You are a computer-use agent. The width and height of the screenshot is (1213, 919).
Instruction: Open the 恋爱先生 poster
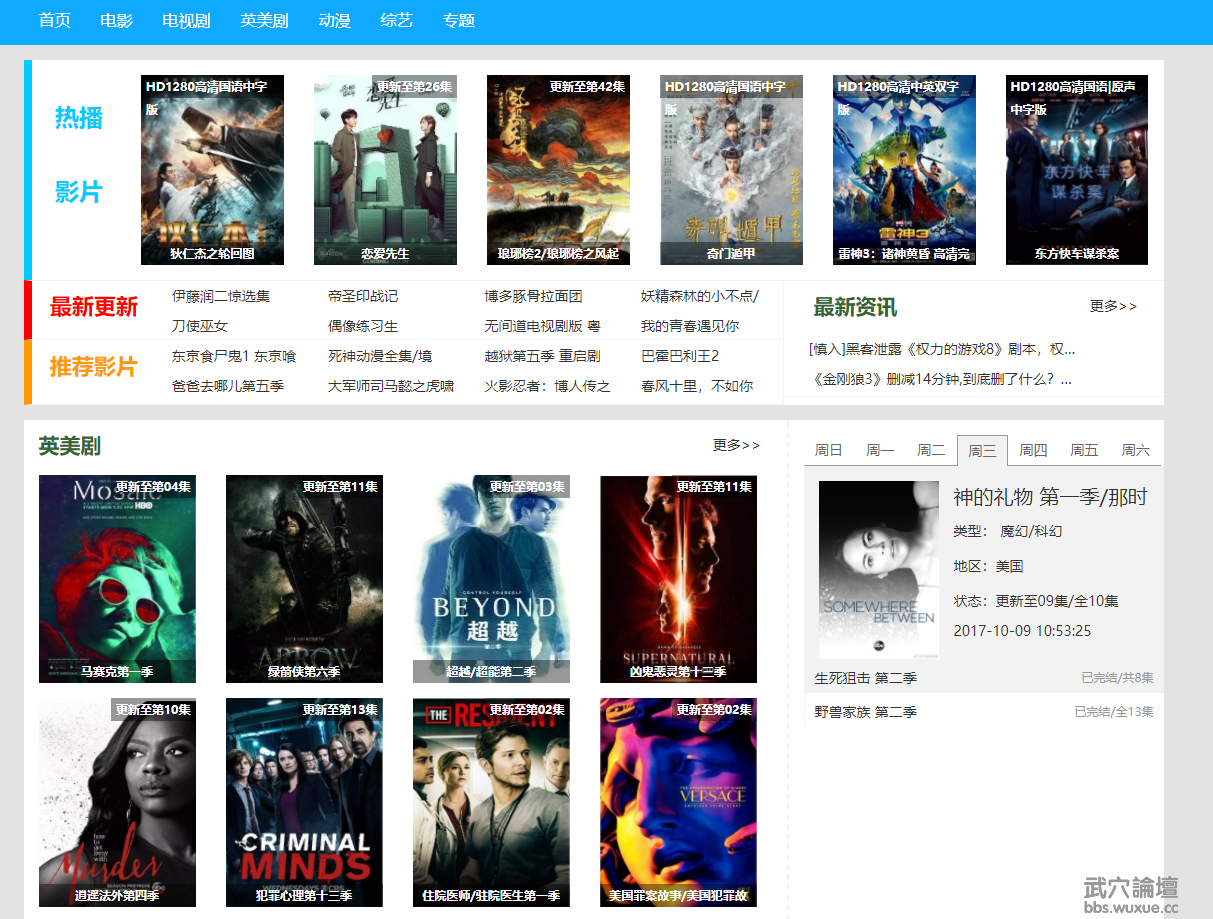(x=385, y=170)
